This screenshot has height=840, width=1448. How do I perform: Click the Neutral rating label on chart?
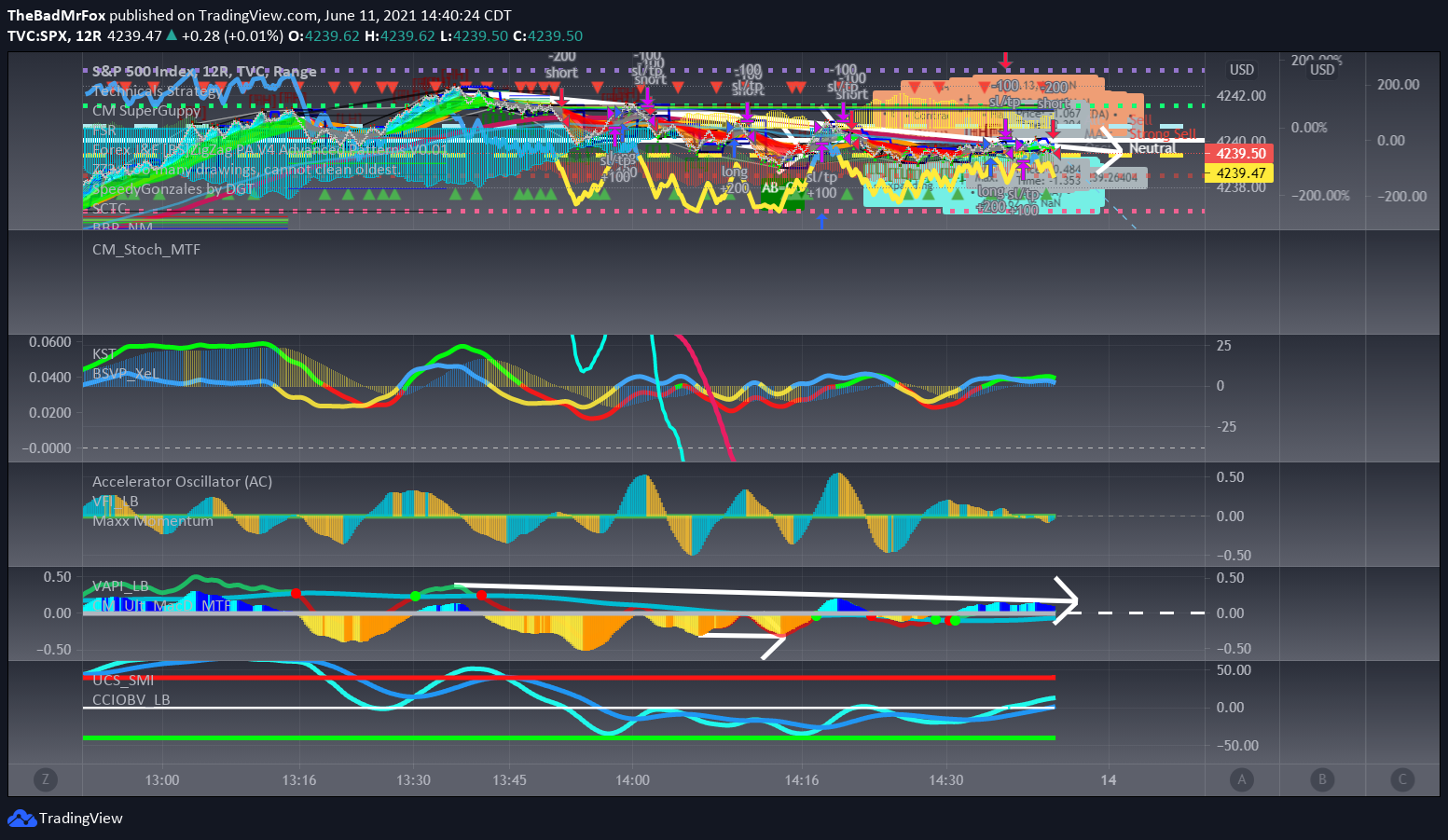click(1152, 148)
